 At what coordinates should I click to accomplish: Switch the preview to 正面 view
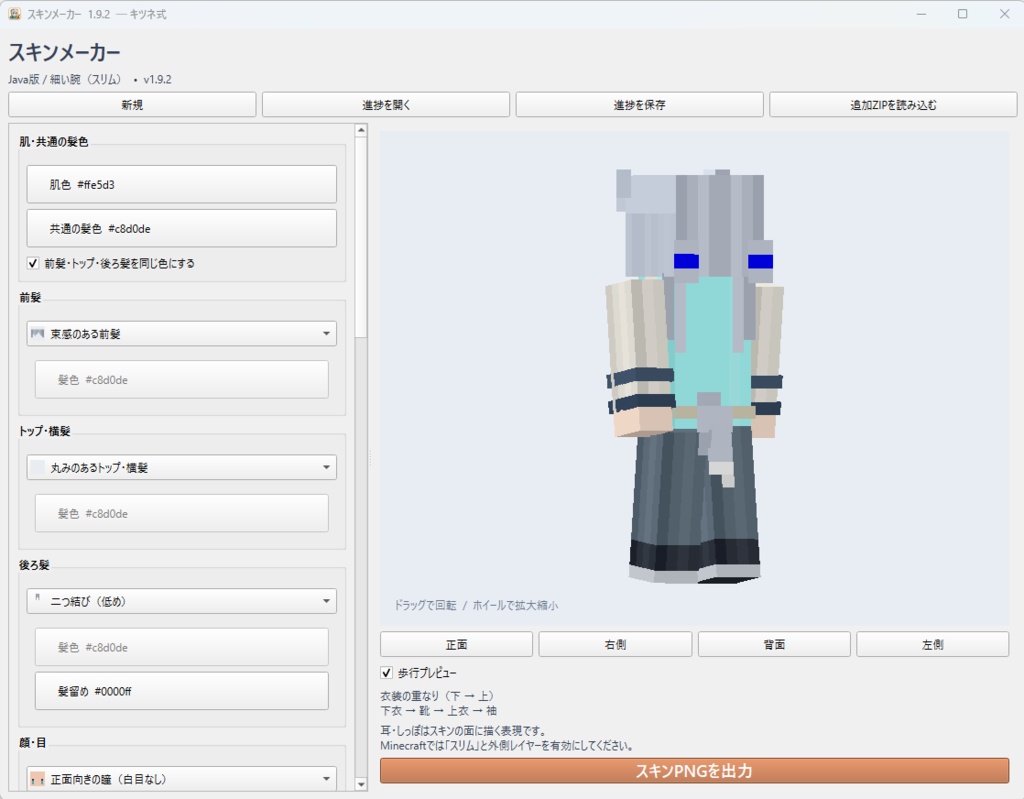[x=456, y=644]
